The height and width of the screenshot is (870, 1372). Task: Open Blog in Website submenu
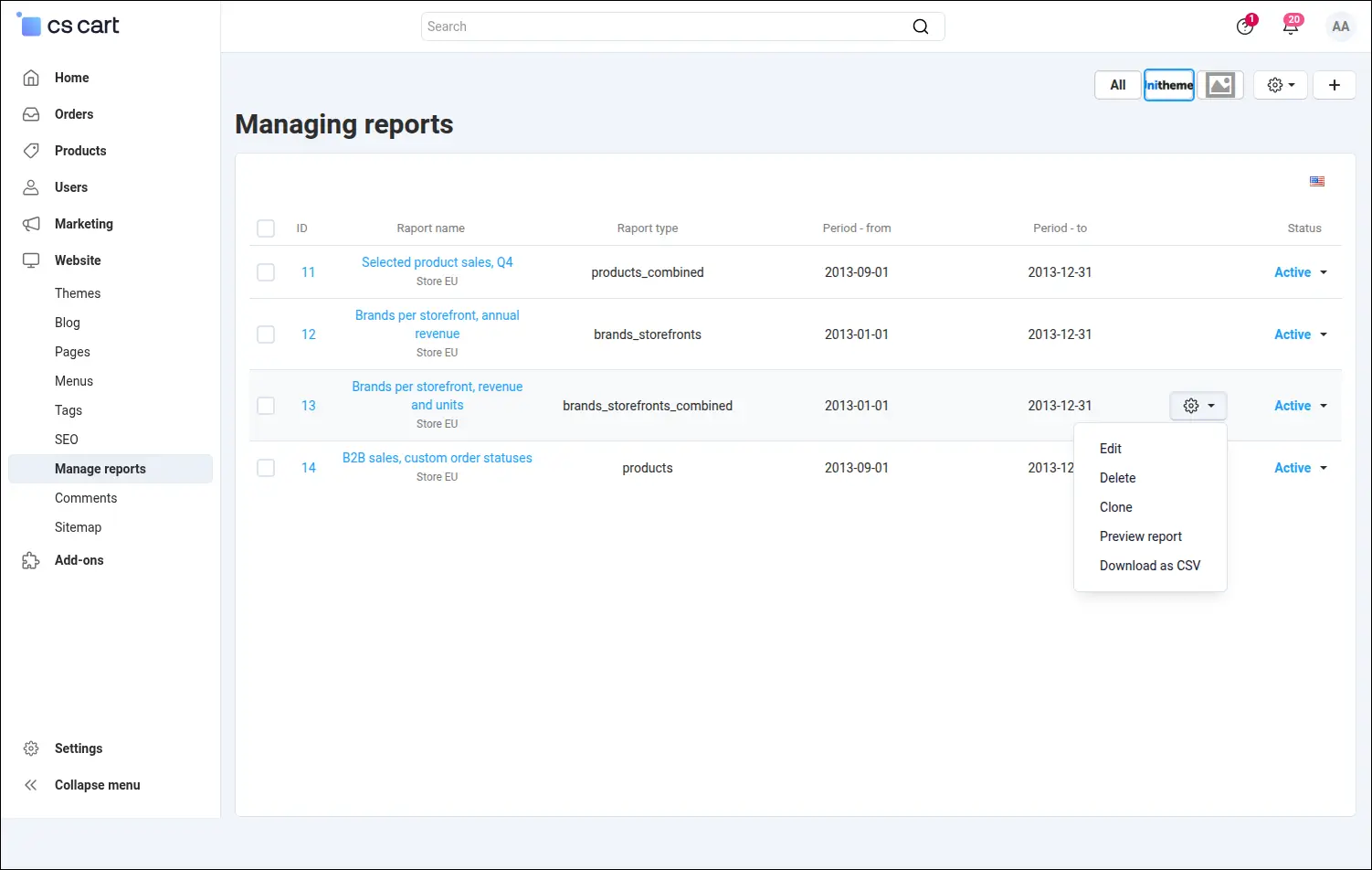pyautogui.click(x=68, y=323)
